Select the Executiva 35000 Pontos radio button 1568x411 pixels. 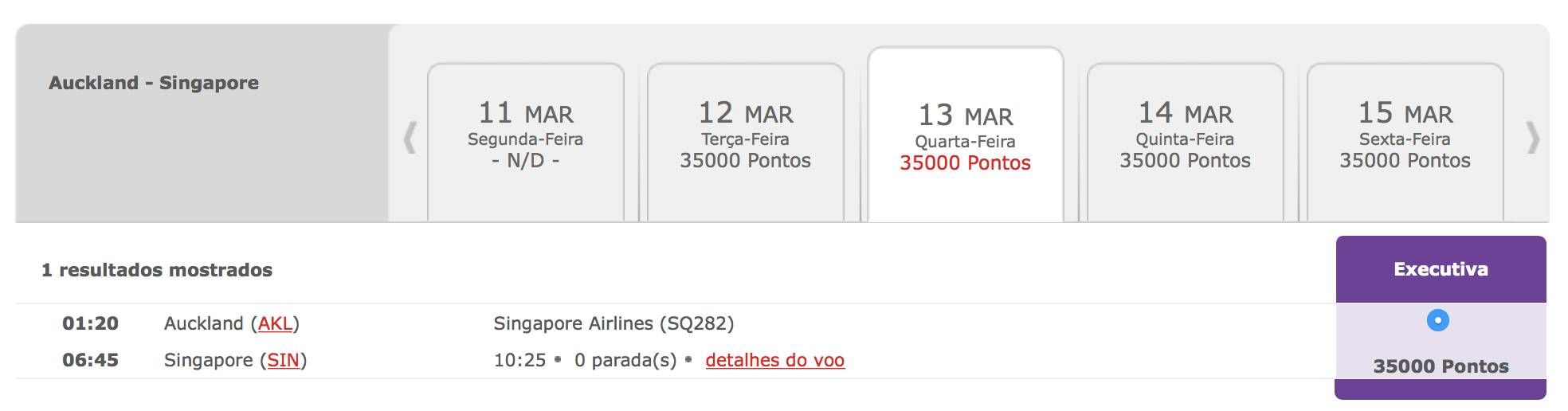(1438, 320)
